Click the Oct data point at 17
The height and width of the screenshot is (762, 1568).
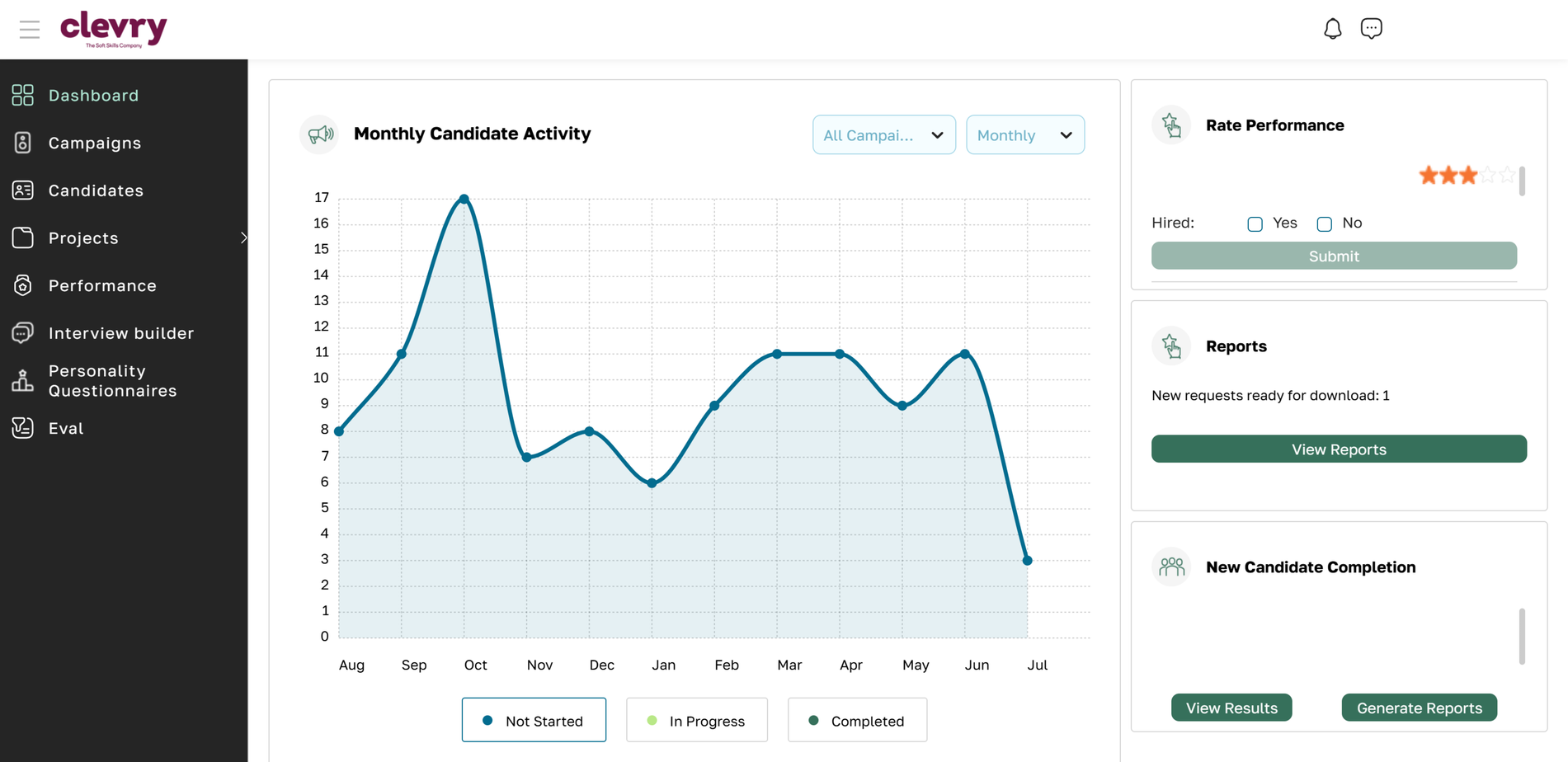click(464, 199)
